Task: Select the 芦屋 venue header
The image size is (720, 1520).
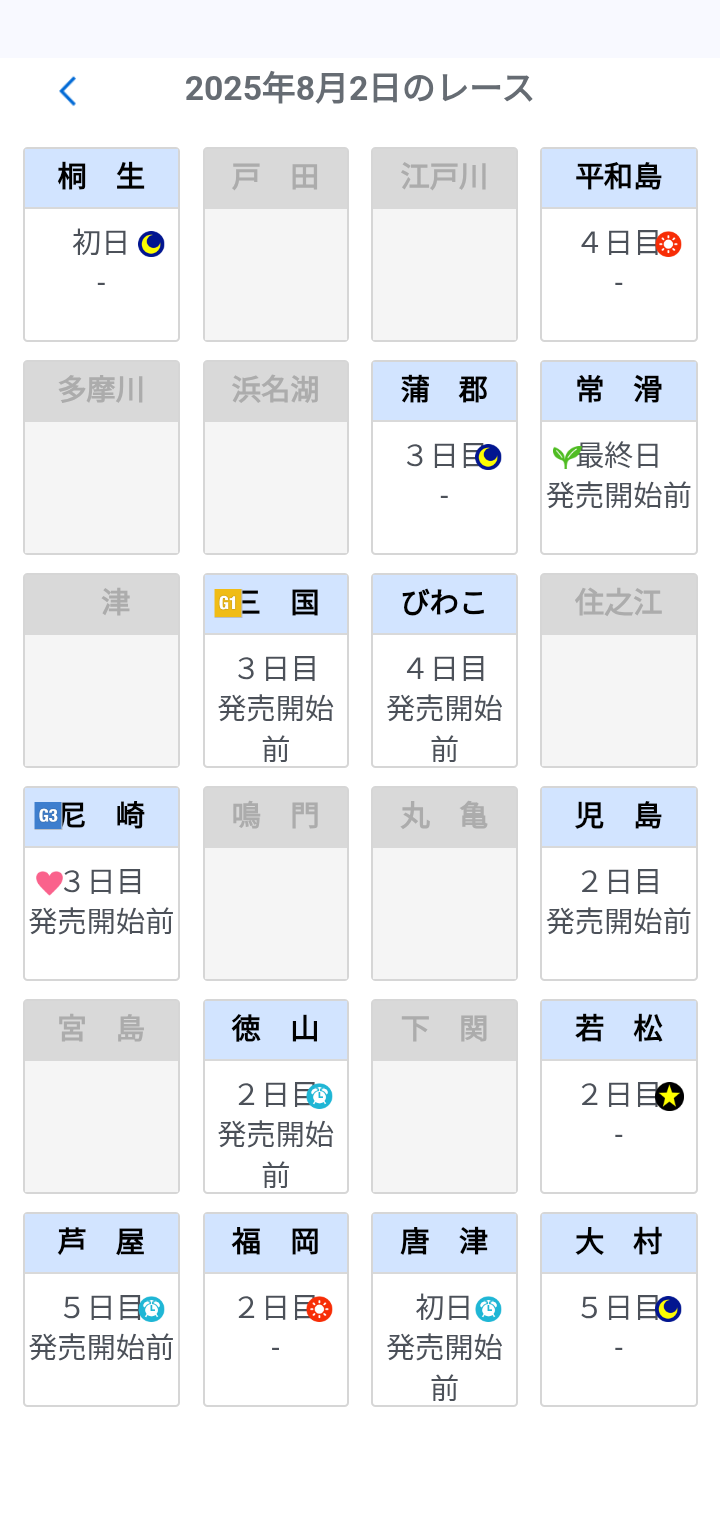Action: coord(101,1242)
